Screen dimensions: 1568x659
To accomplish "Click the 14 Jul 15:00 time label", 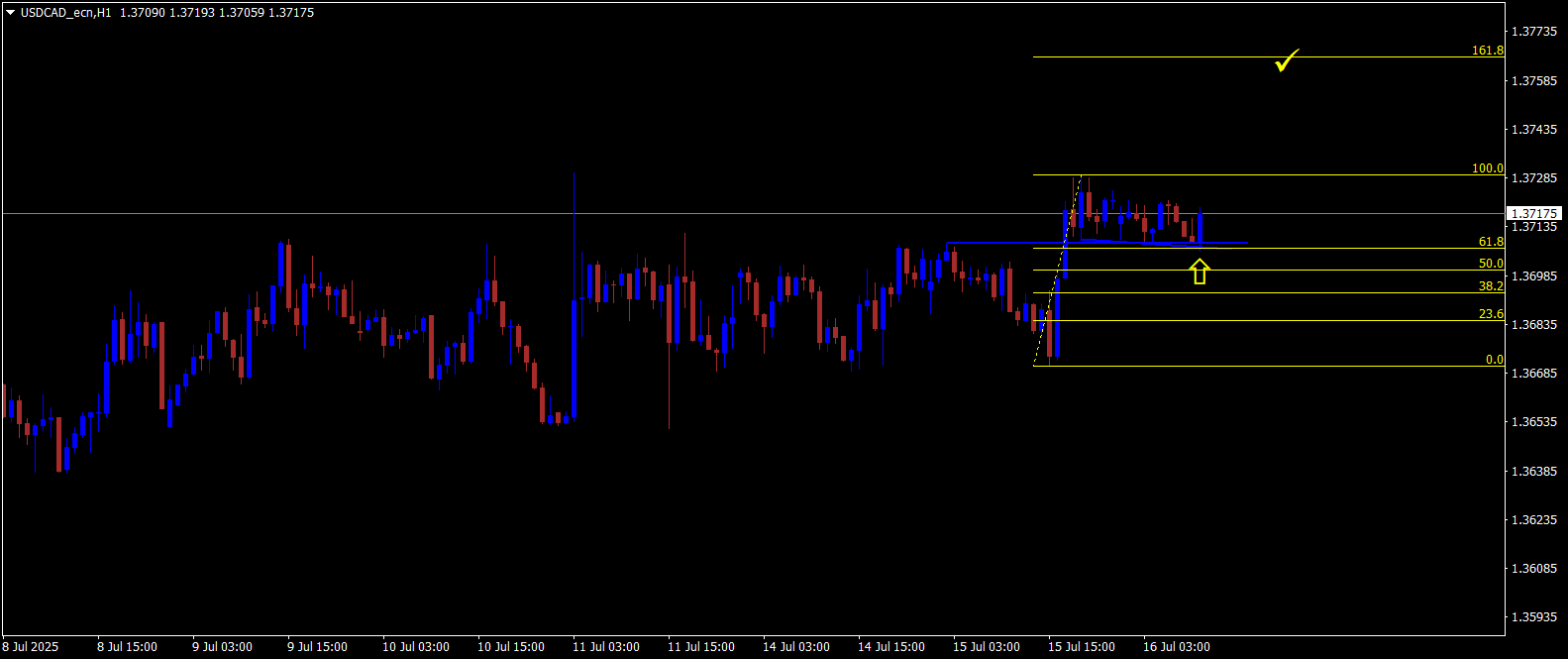I will 891,647.
